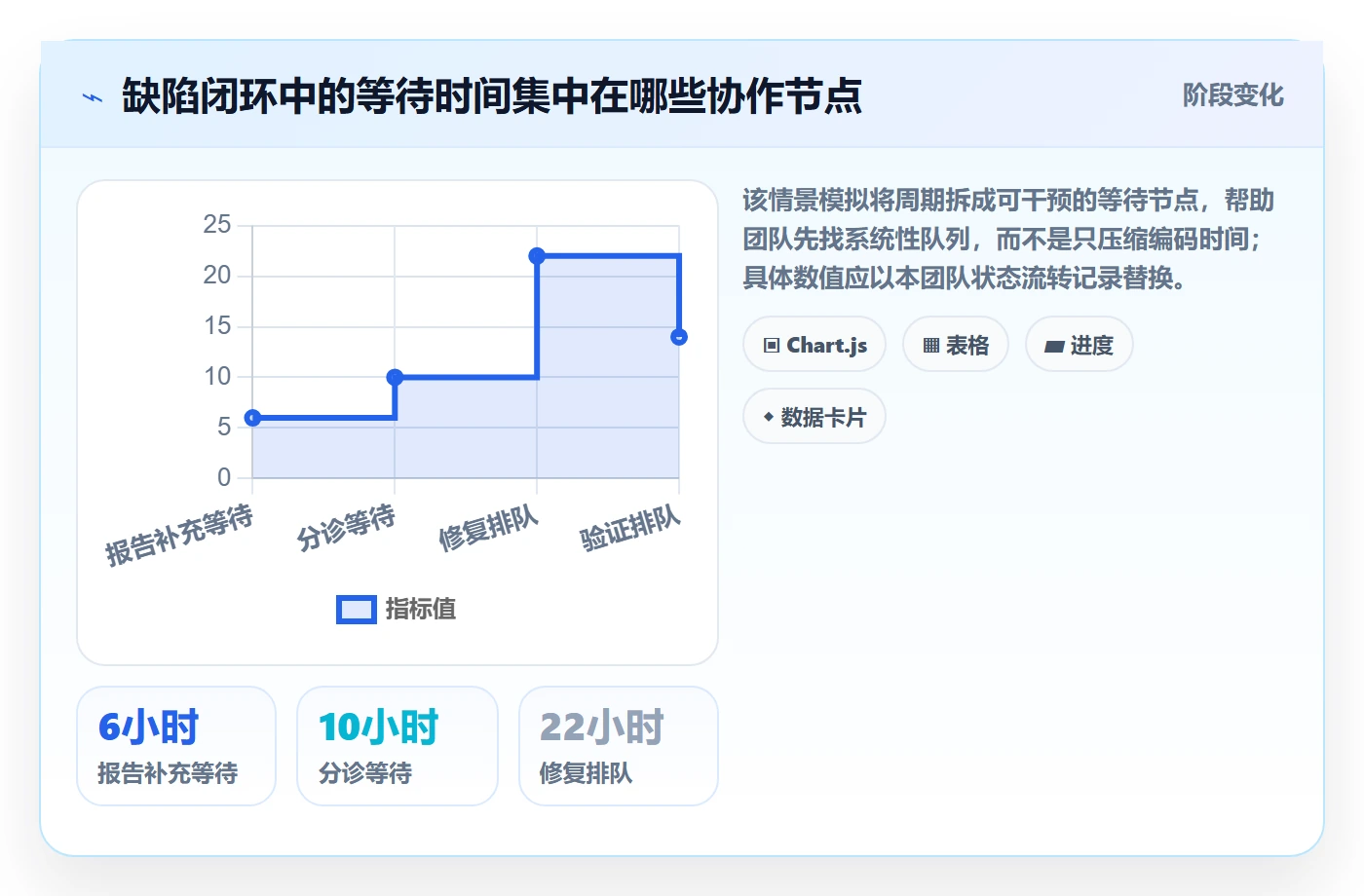Click the 修复排队 data point at 22
Image resolution: width=1364 pixels, height=896 pixels.
click(537, 256)
